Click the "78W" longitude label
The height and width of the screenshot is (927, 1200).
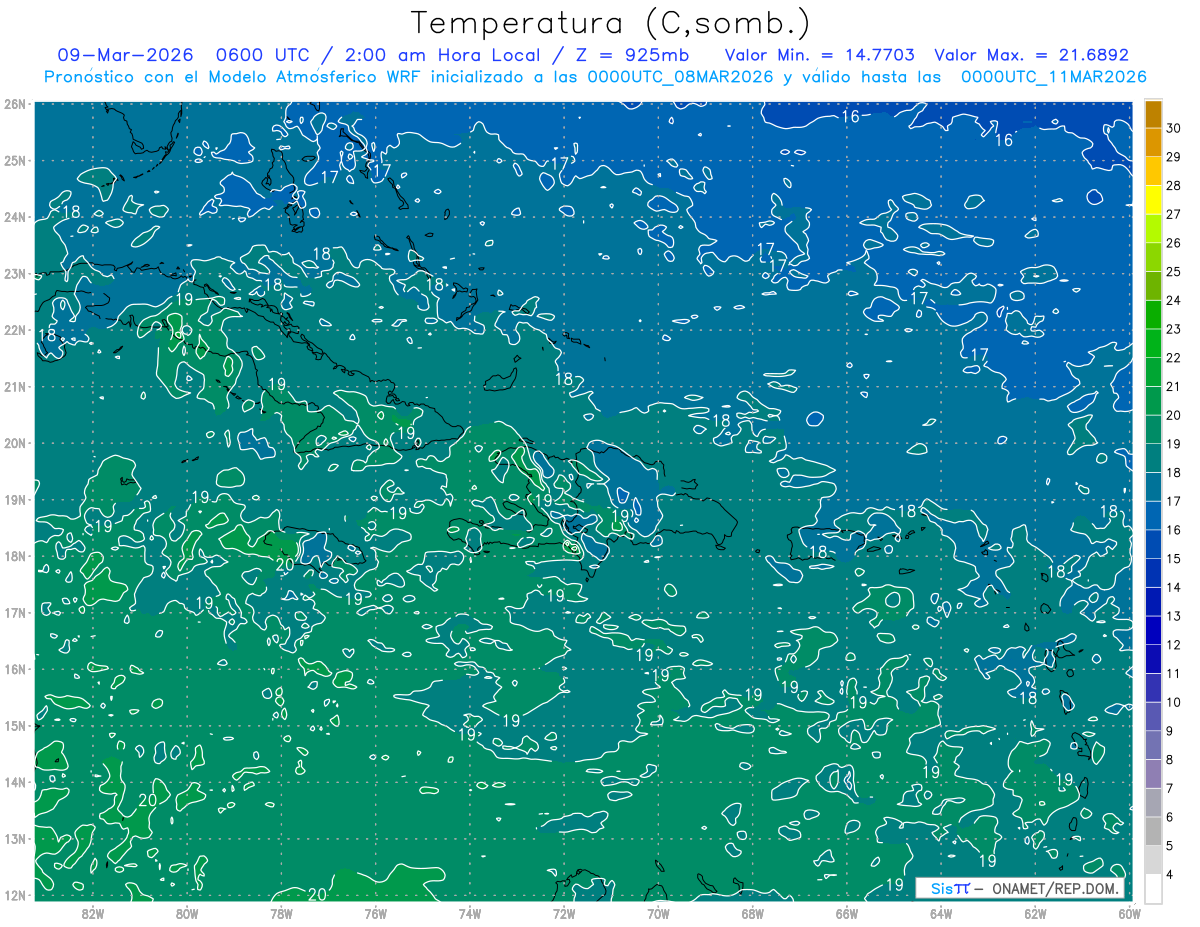pyautogui.click(x=281, y=912)
